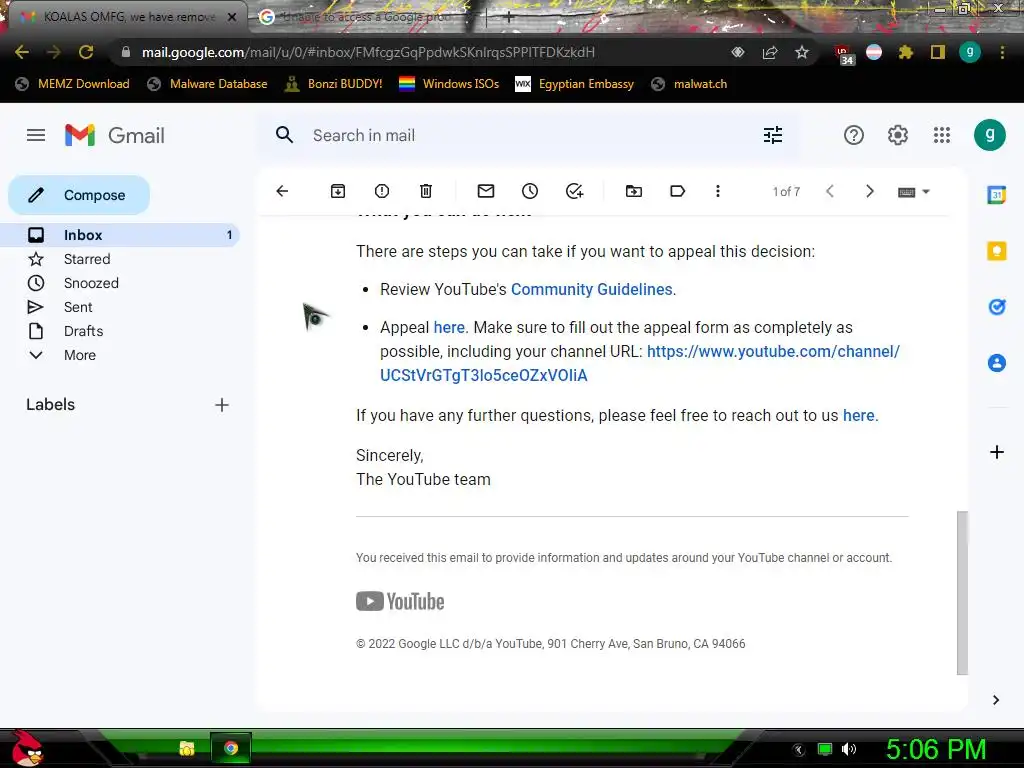Open the angry bird Start button
1024x768 pixels.
pyautogui.click(x=27, y=748)
